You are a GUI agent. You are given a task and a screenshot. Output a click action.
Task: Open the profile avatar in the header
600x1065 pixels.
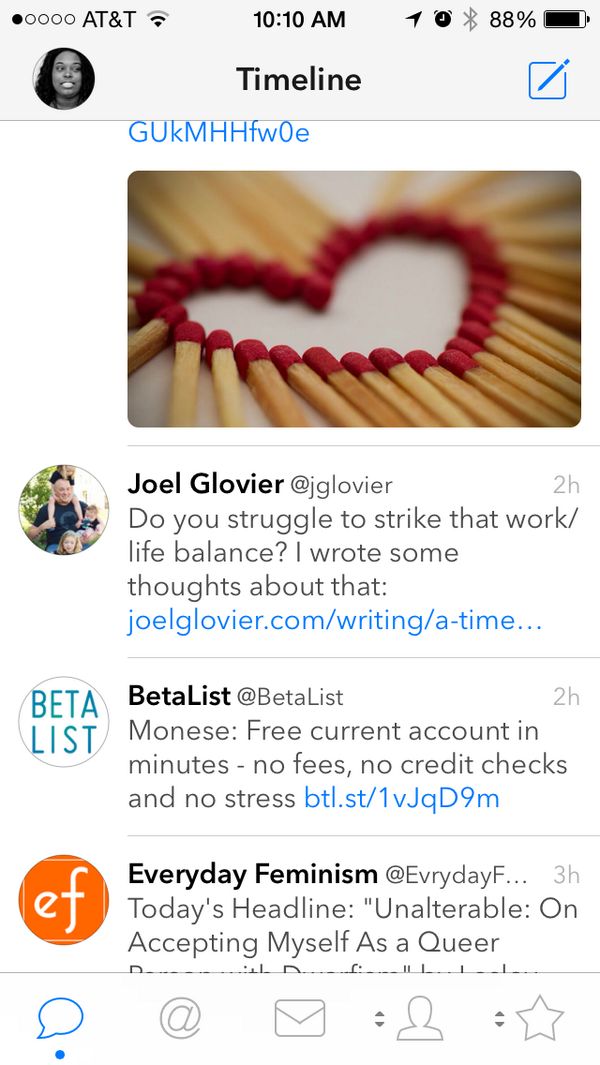[x=64, y=79]
